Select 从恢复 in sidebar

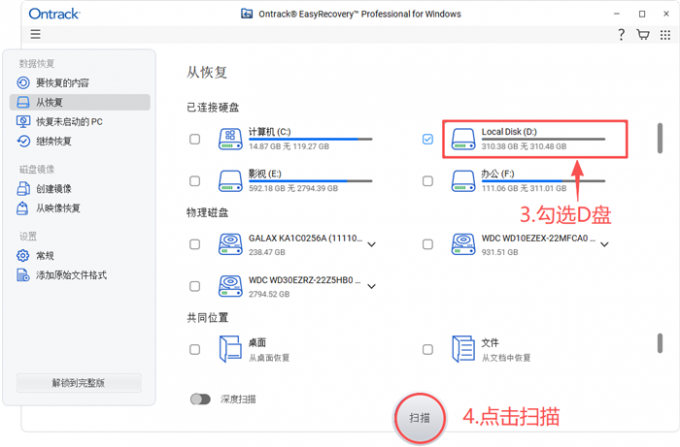(x=80, y=102)
